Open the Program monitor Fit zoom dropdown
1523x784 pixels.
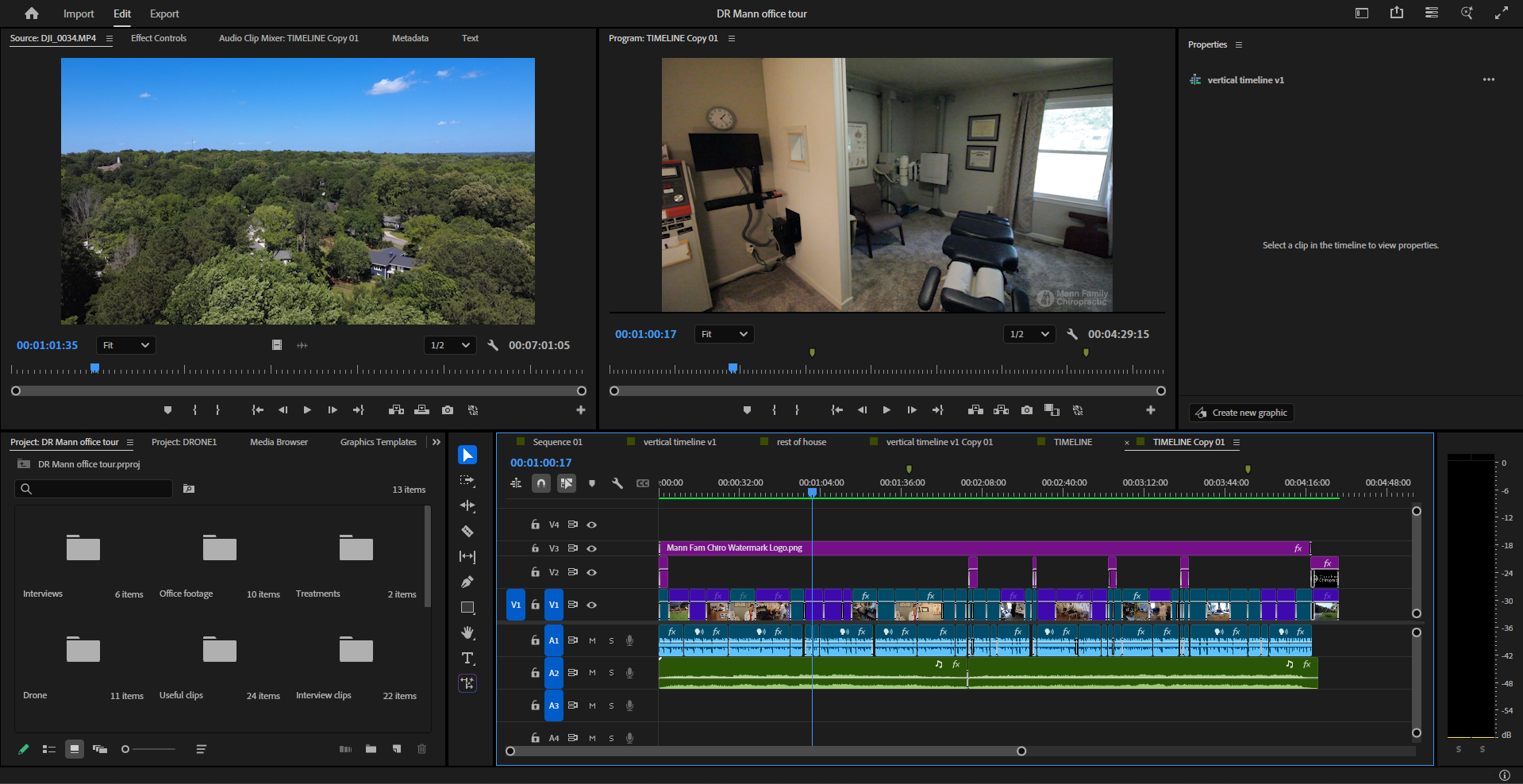(x=724, y=334)
